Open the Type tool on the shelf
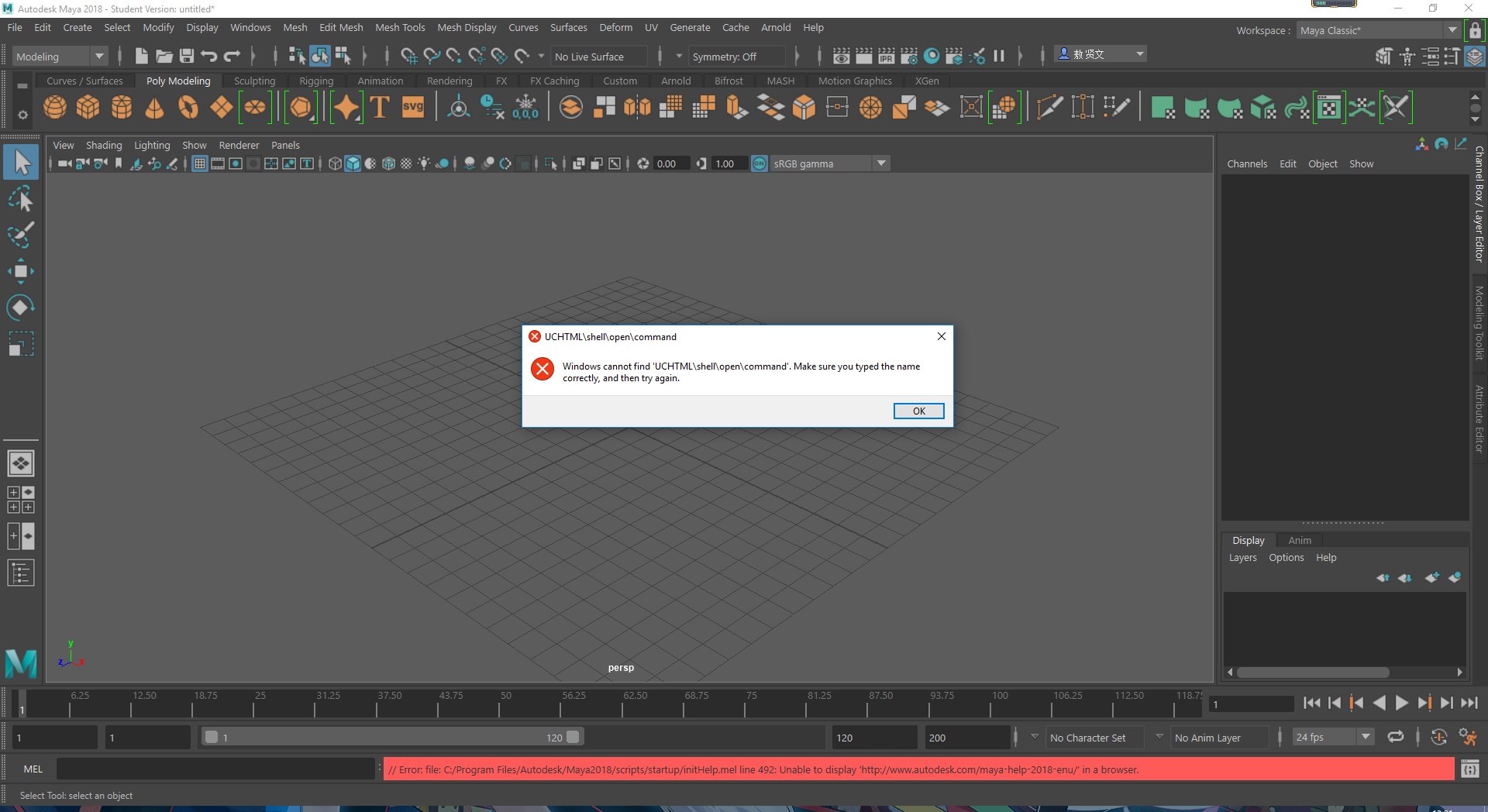The width and height of the screenshot is (1488, 812). [380, 107]
